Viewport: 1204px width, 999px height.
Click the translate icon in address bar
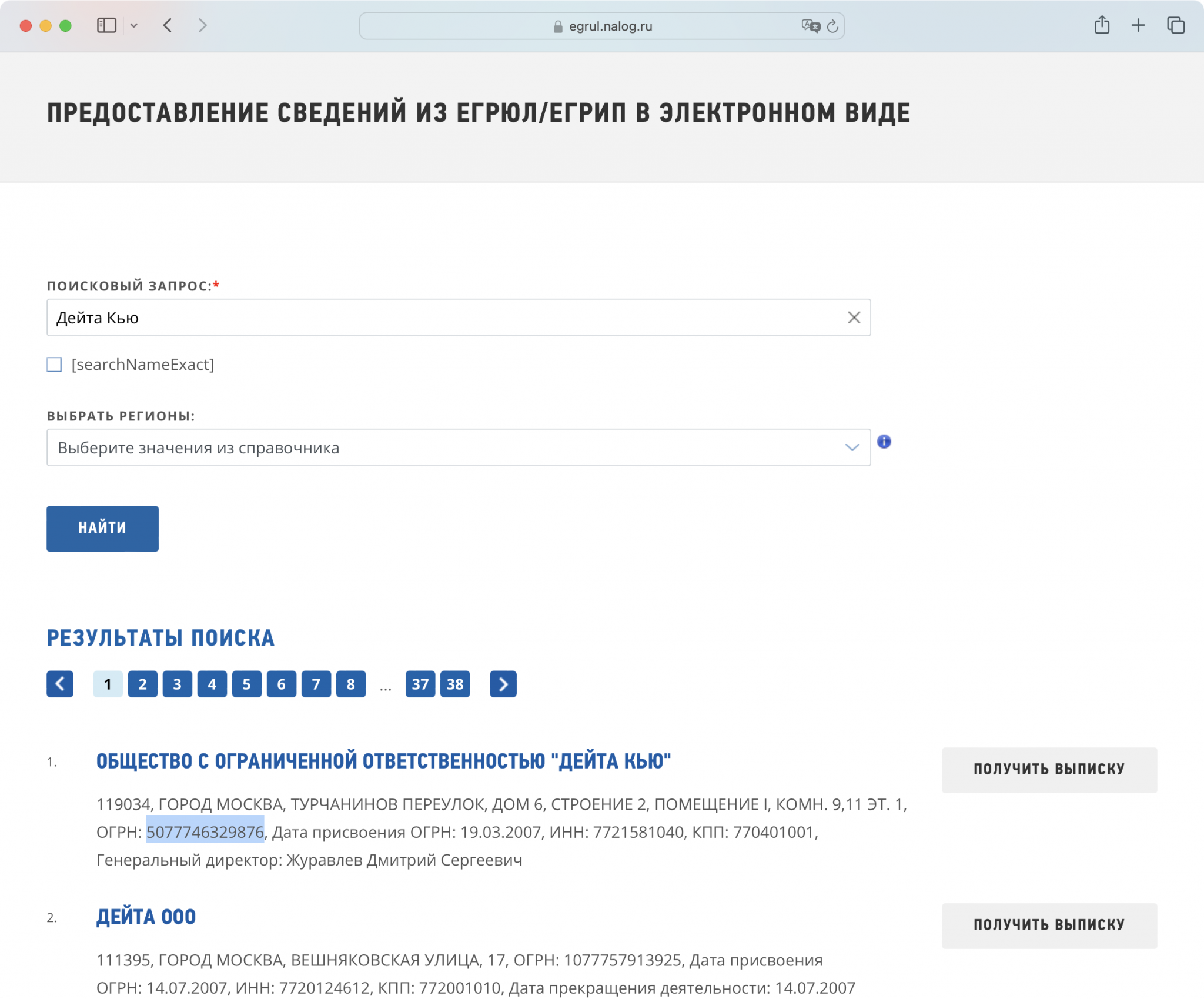[810, 26]
